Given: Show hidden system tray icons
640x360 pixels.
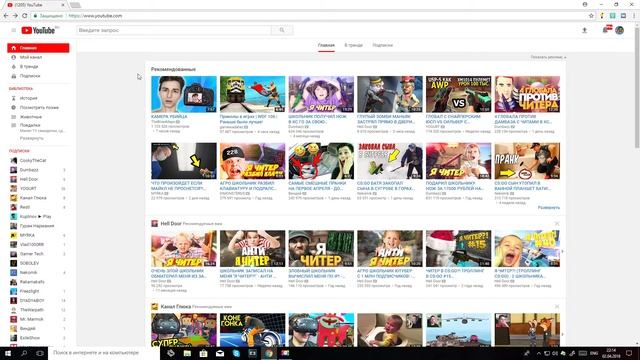Looking at the screenshot, I should [x=538, y=353].
